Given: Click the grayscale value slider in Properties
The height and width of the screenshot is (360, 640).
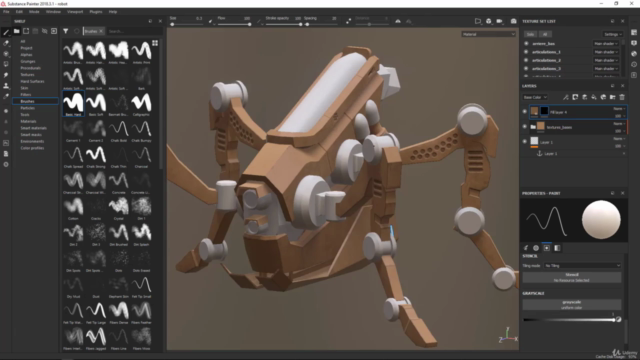Looking at the screenshot, I should point(570,320).
